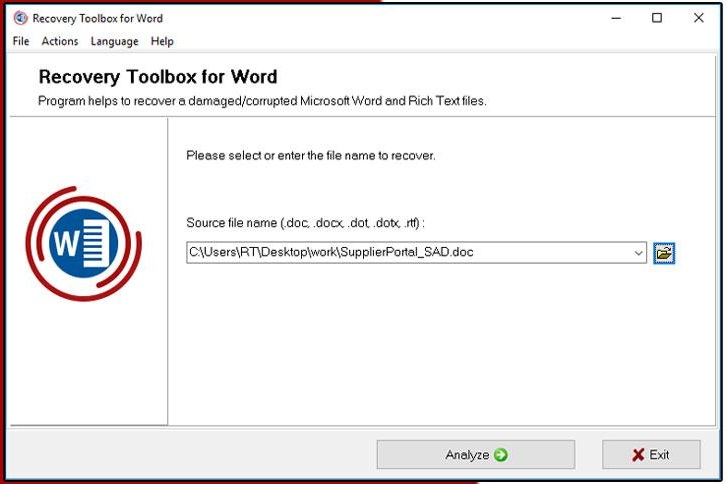Click the Word recovery logo image
Viewport: 727px width, 484px height.
pos(83,243)
